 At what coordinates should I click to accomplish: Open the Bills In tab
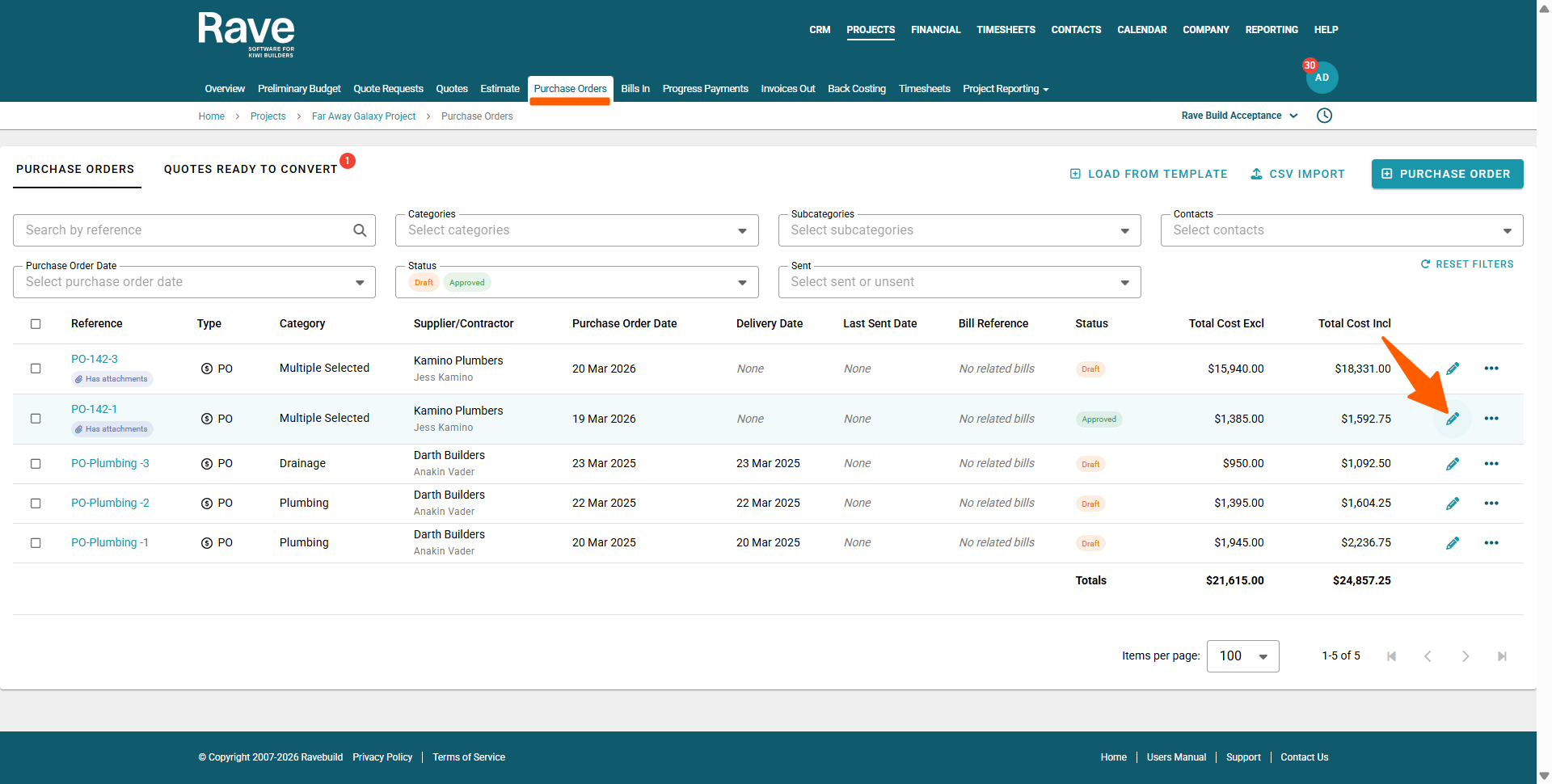tap(635, 89)
